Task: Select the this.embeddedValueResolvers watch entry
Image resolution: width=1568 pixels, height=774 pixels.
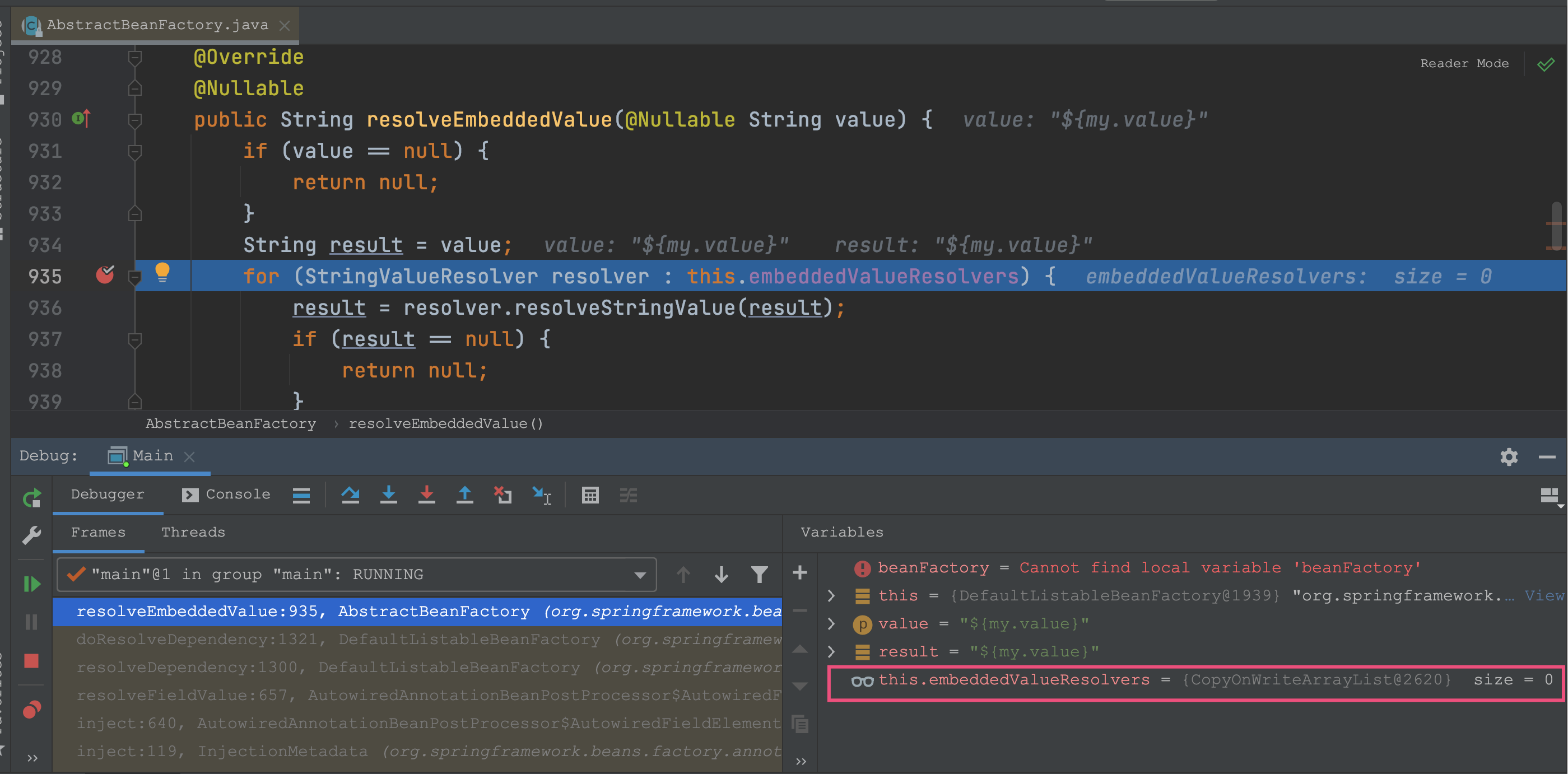Action: pyautogui.click(x=1196, y=680)
